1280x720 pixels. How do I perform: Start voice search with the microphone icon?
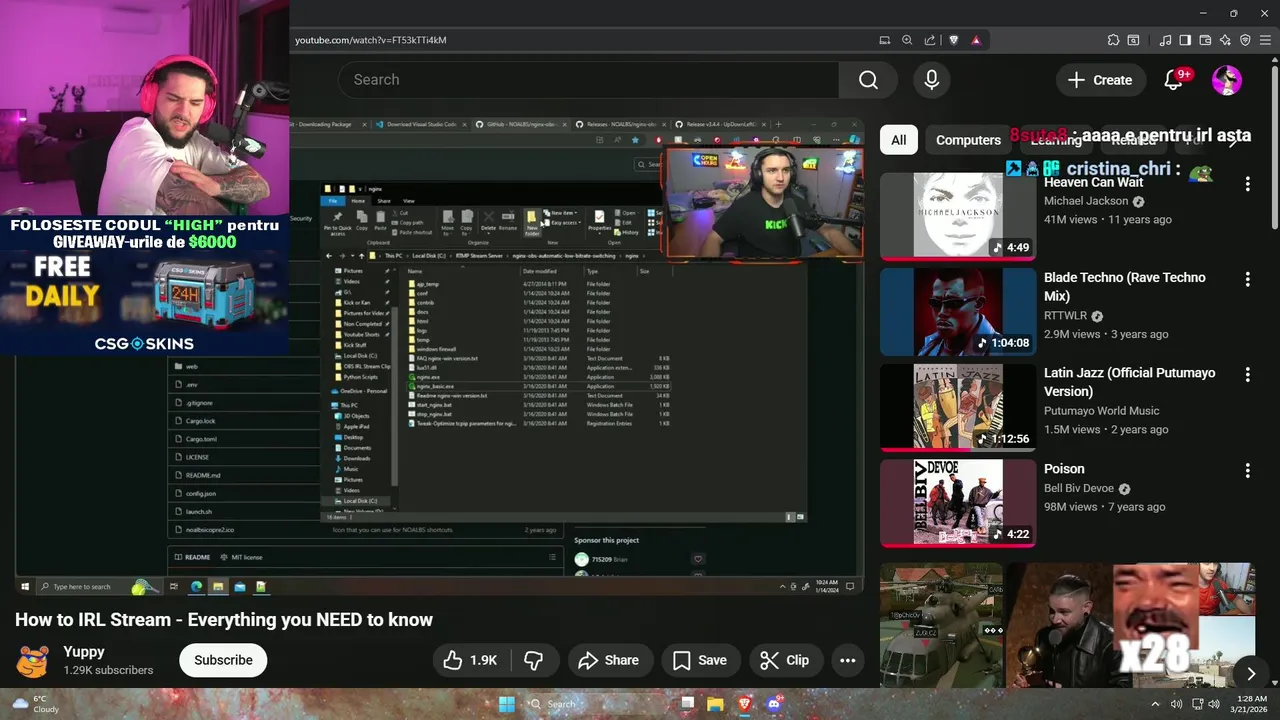click(x=932, y=80)
